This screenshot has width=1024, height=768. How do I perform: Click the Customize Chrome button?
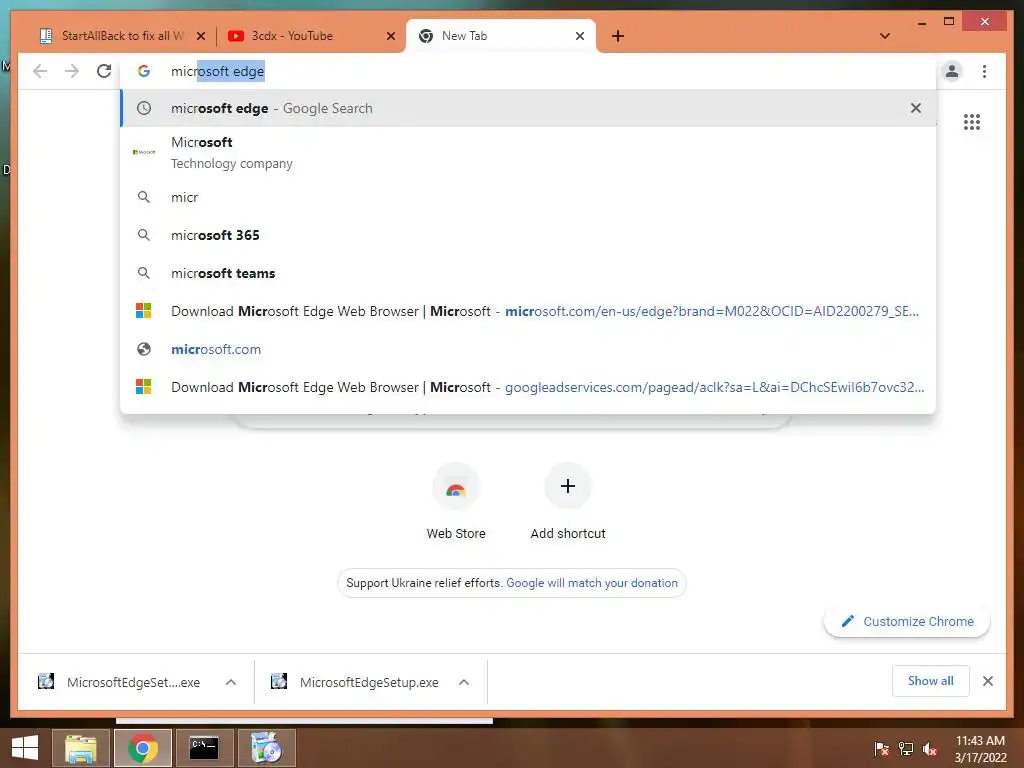[907, 621]
